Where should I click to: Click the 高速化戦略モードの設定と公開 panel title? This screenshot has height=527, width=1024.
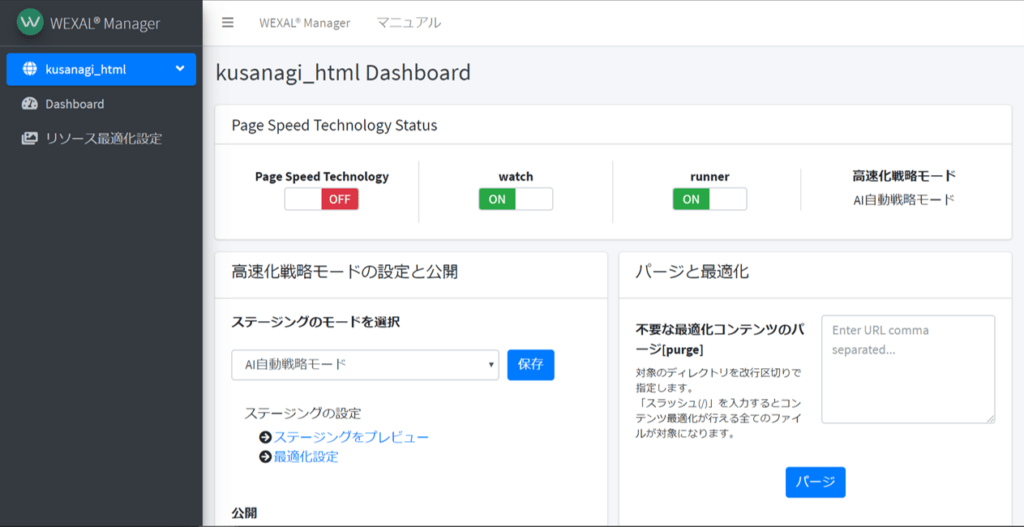(x=345, y=272)
